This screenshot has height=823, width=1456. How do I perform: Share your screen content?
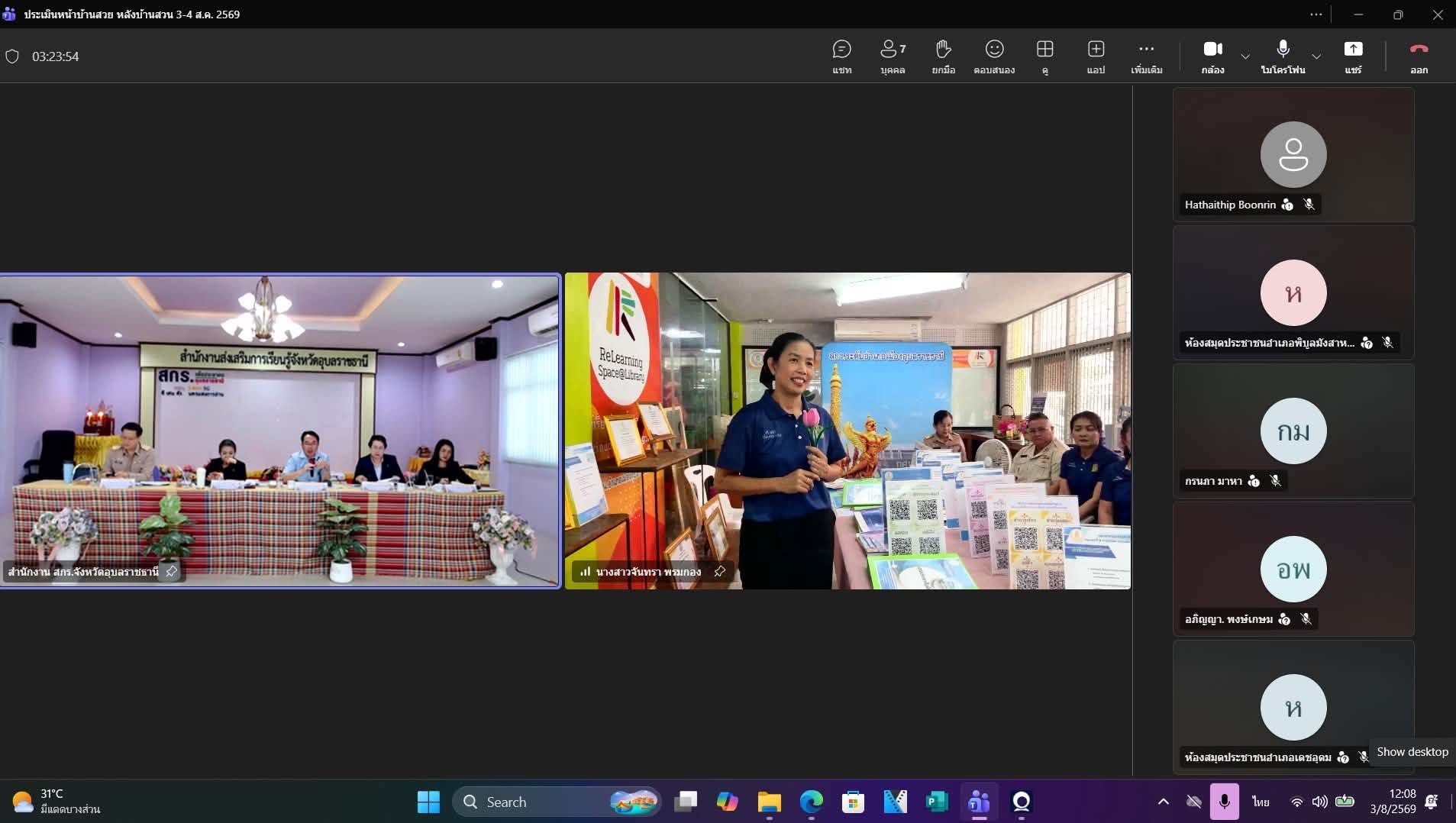coord(1353,57)
